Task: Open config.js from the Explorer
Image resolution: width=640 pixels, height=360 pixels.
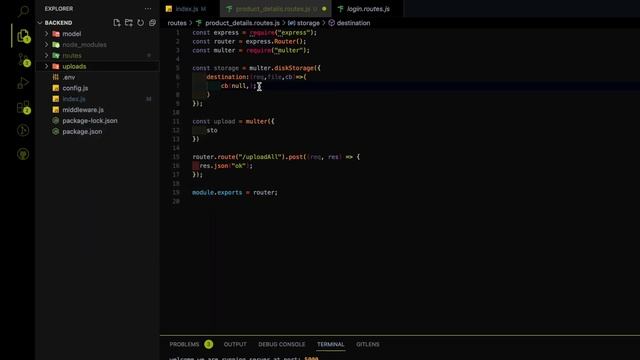Action: coord(75,88)
